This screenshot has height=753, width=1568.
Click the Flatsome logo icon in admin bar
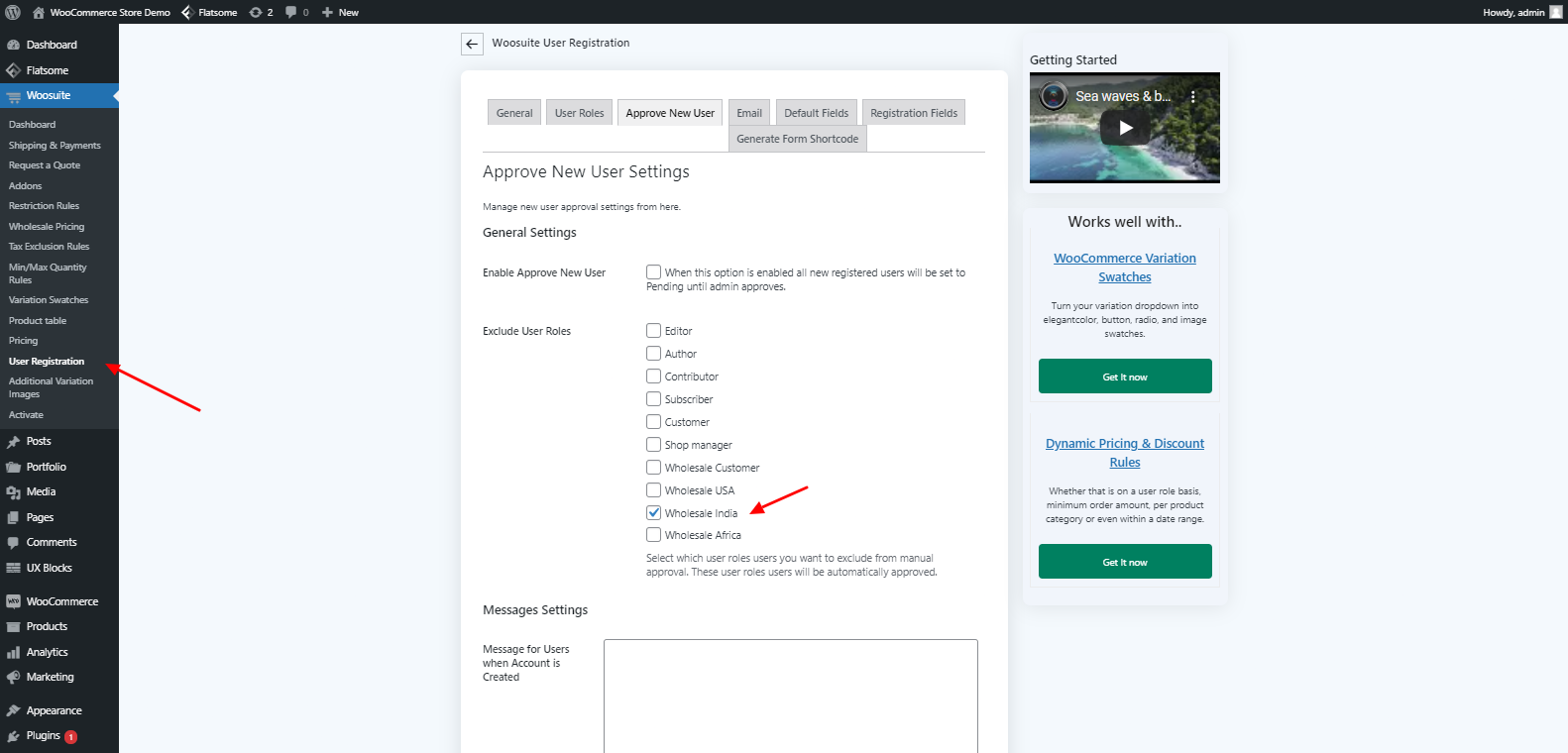point(187,12)
